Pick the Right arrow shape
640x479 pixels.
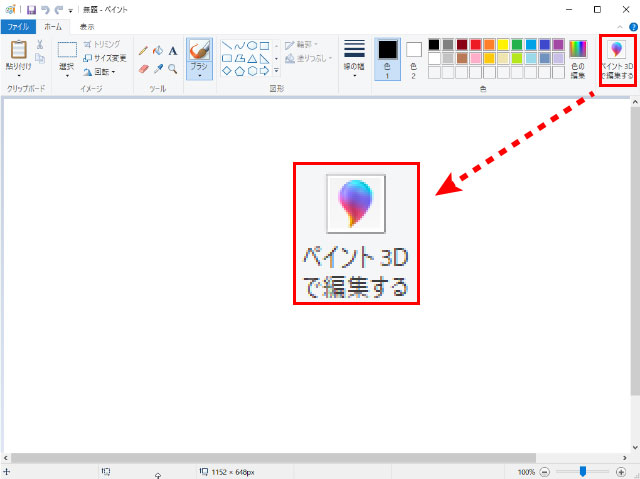[x=265, y=71]
